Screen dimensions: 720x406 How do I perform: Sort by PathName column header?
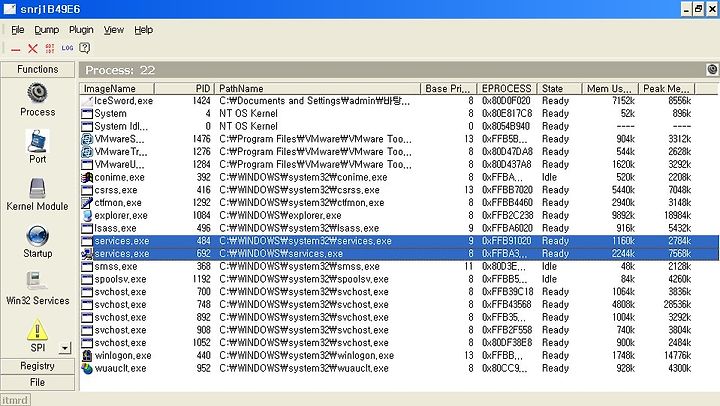(317, 89)
